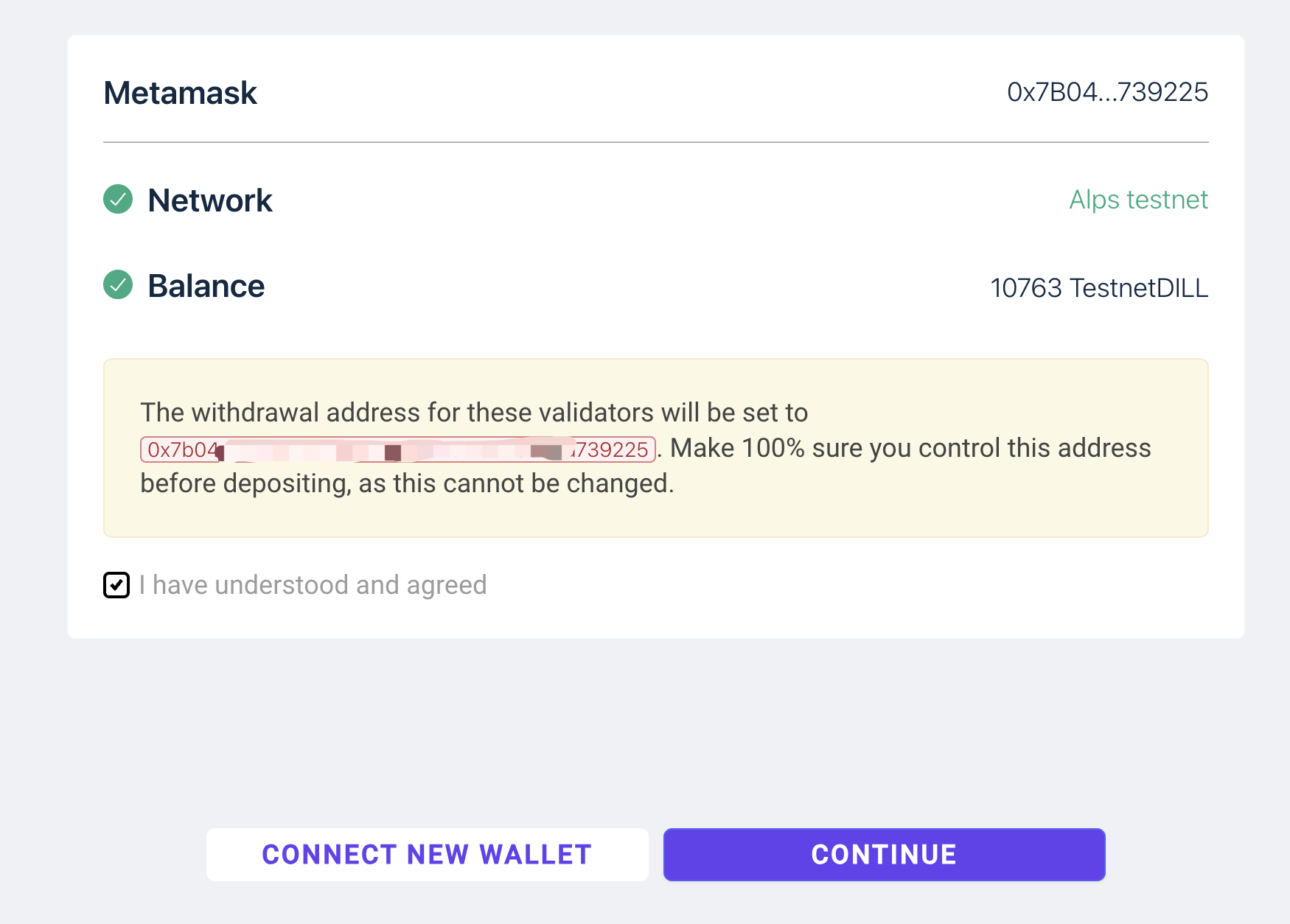Click the Metamask wallet heading
Screen dimensions: 1290x924
pos(181,94)
